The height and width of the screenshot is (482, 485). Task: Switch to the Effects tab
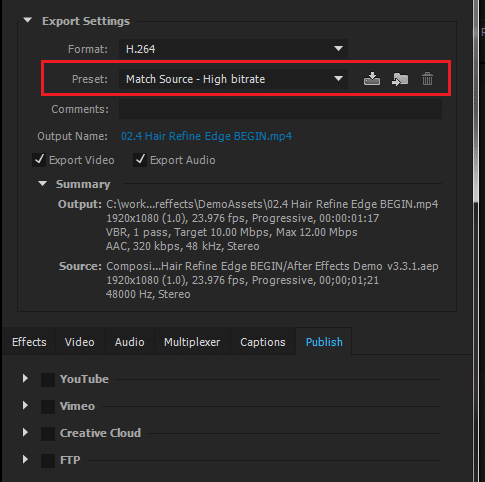(29, 342)
